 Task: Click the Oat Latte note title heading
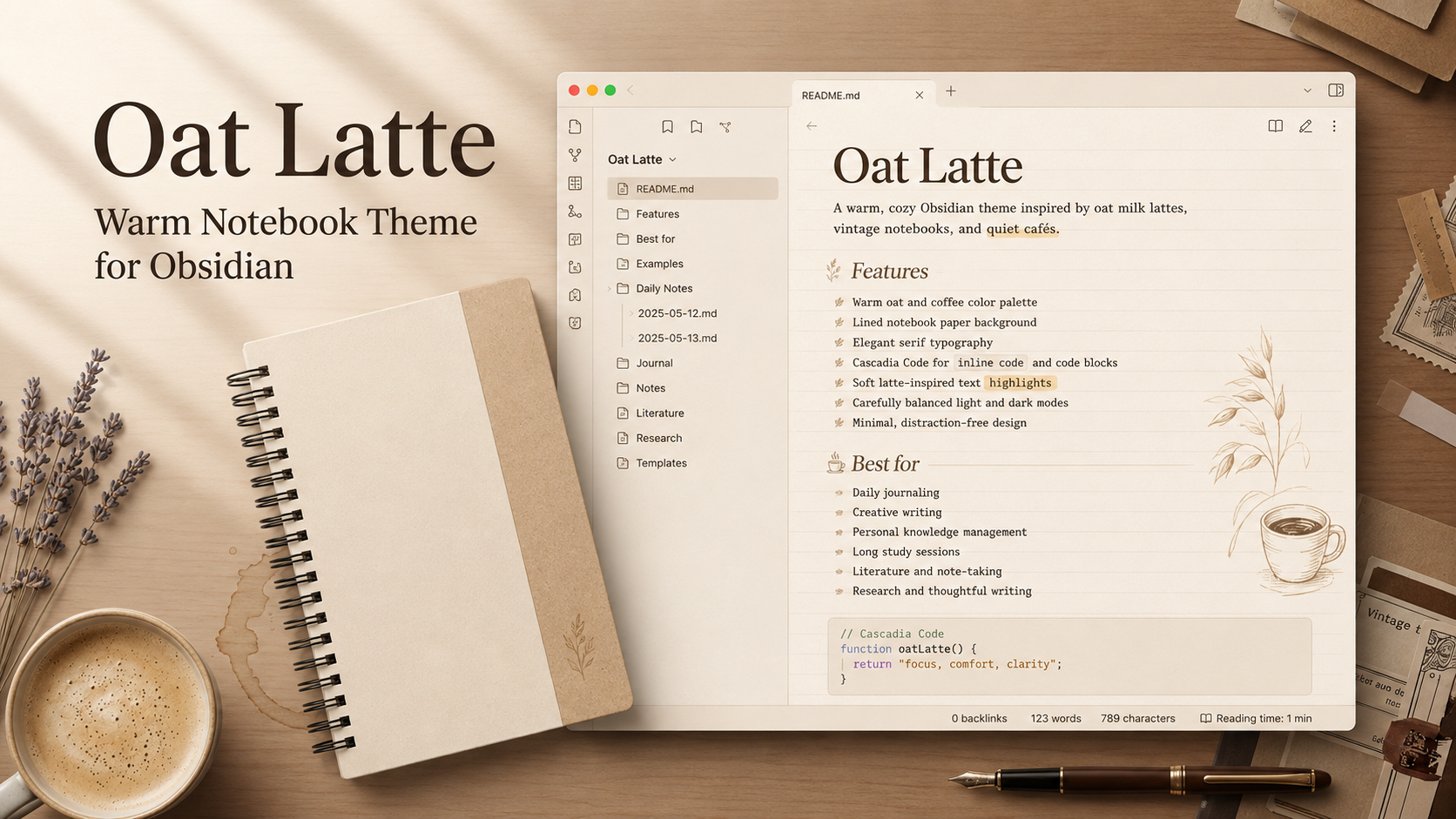tap(927, 165)
